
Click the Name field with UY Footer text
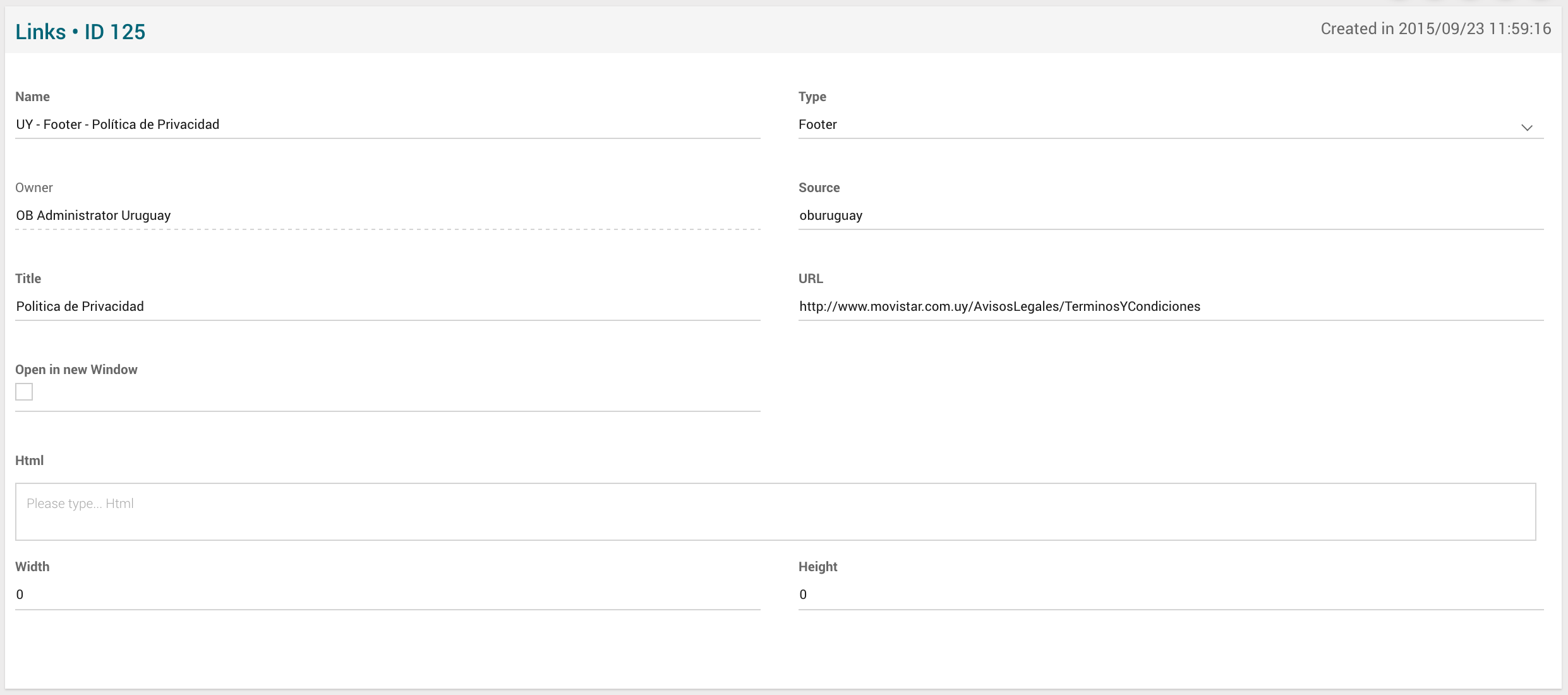click(387, 125)
